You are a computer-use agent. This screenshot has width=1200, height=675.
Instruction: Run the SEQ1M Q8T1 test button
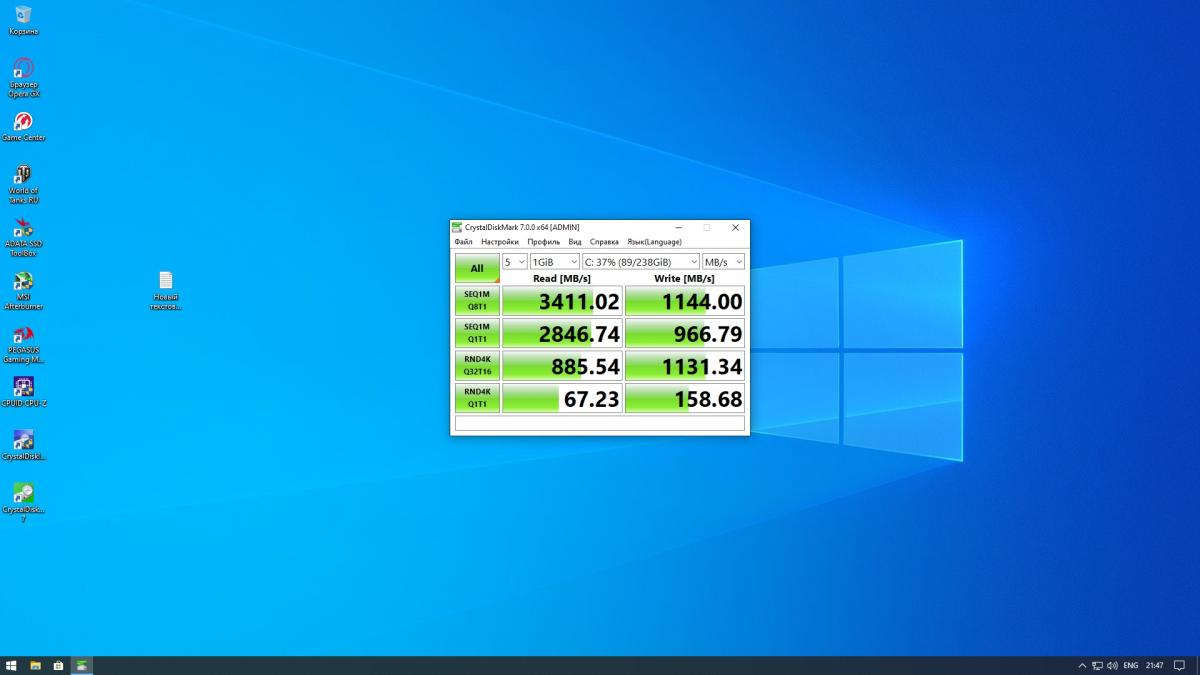477,301
